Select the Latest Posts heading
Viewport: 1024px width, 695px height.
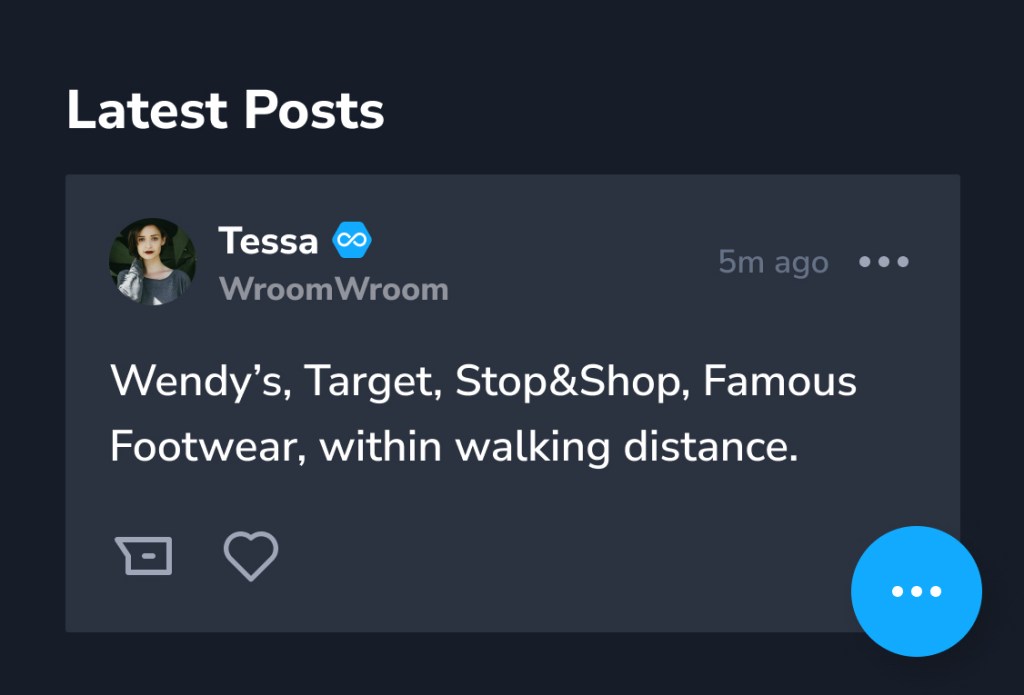tap(225, 110)
